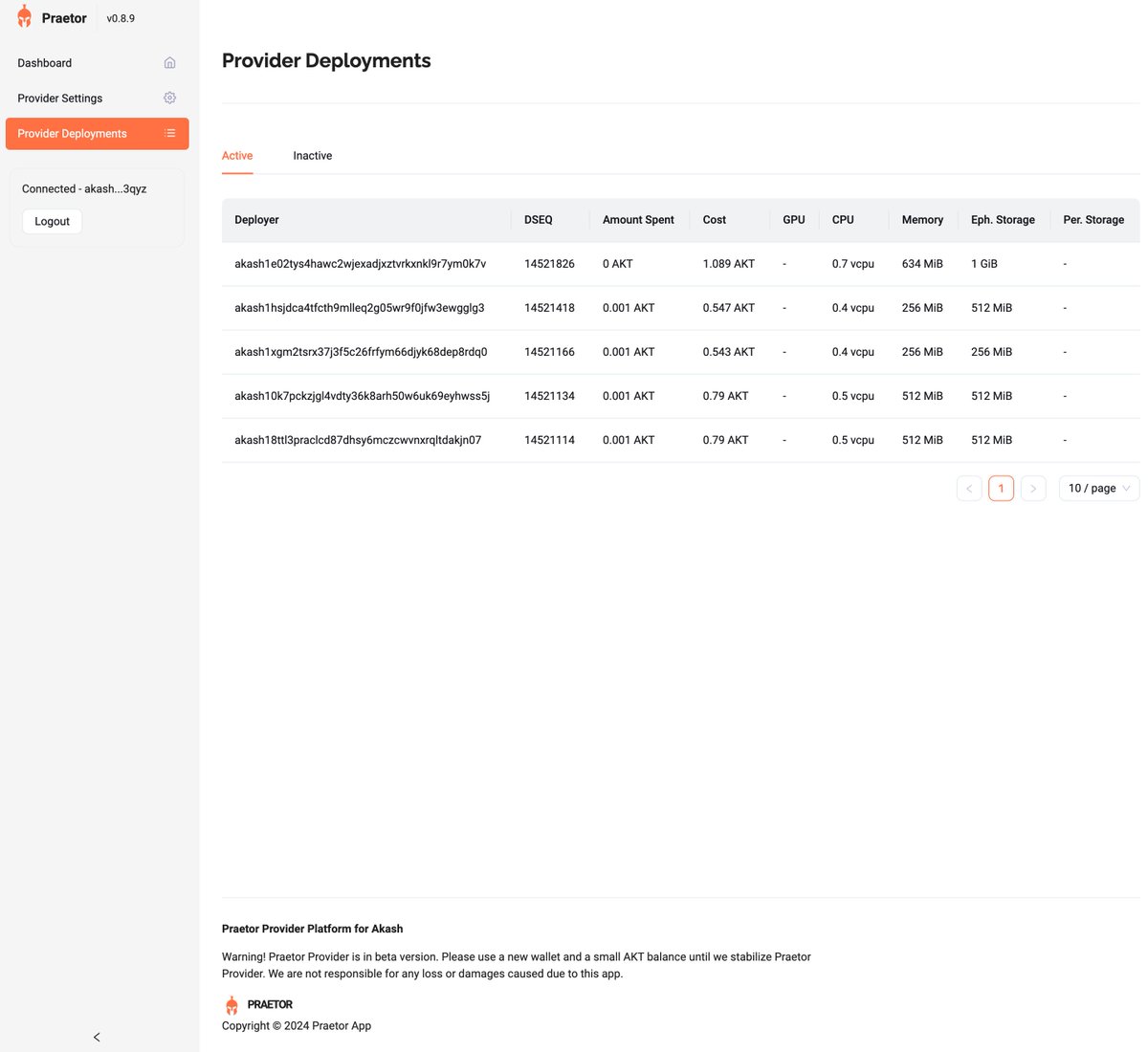Click Praetor Provider Platform for Akash heading

click(312, 929)
